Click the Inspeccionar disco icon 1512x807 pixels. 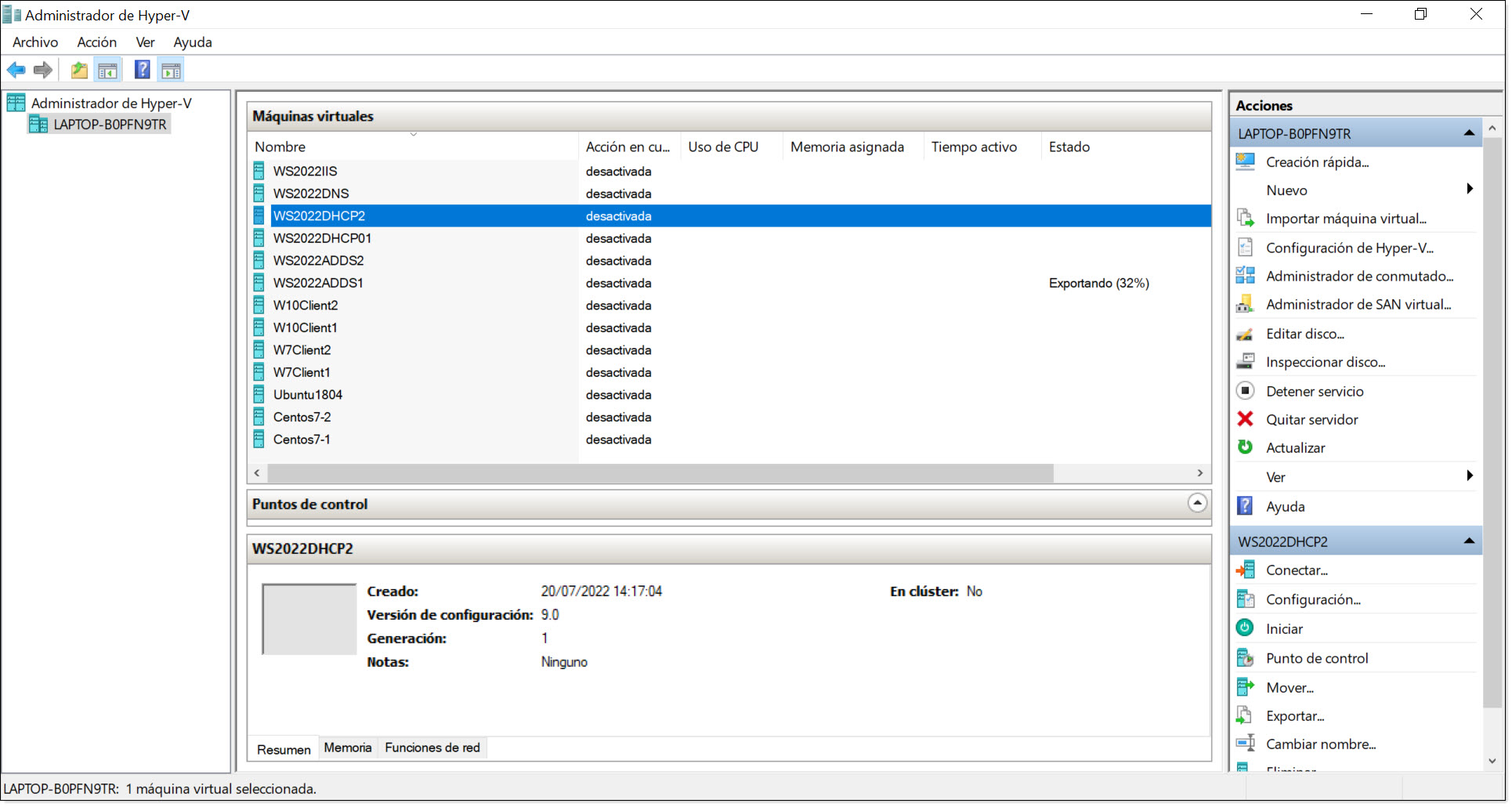1246,361
